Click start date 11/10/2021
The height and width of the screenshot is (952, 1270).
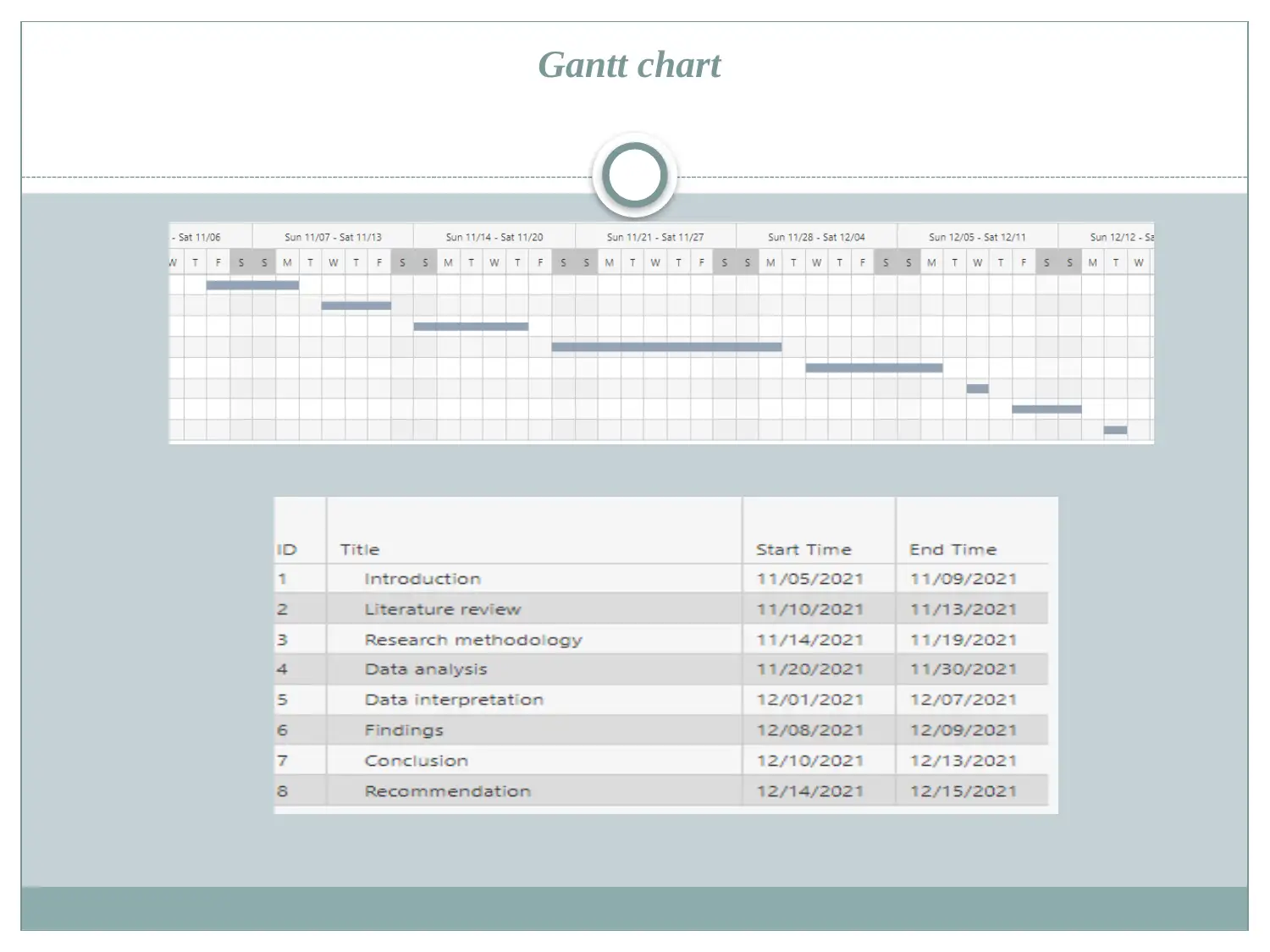coord(810,609)
